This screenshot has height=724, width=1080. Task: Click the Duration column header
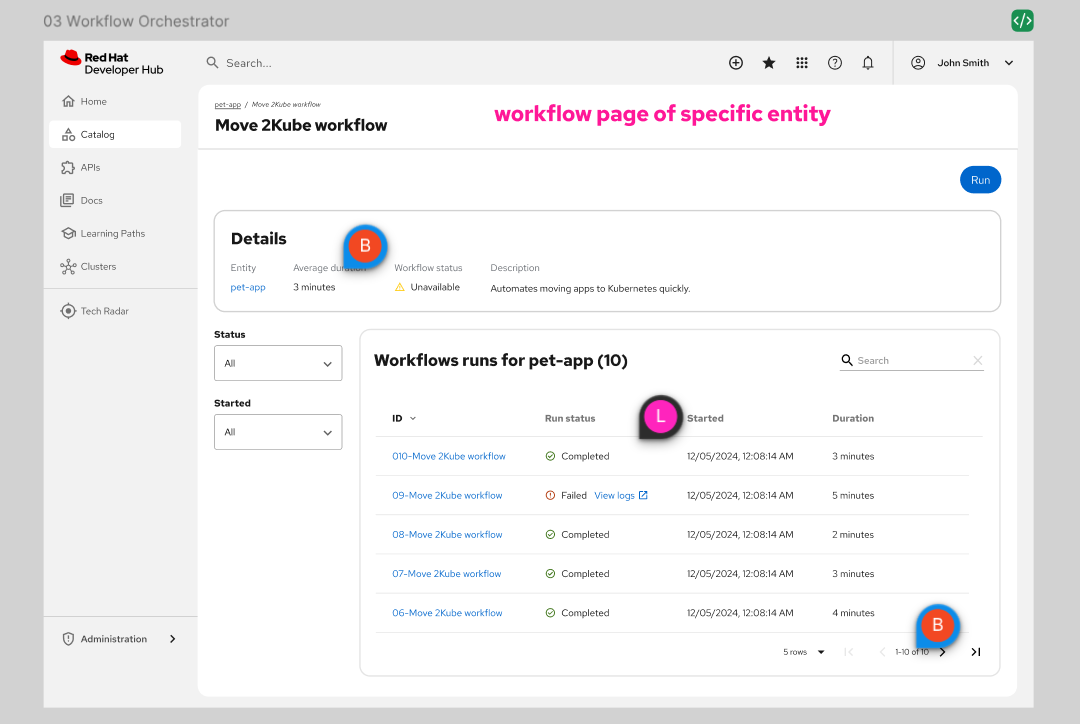(853, 418)
